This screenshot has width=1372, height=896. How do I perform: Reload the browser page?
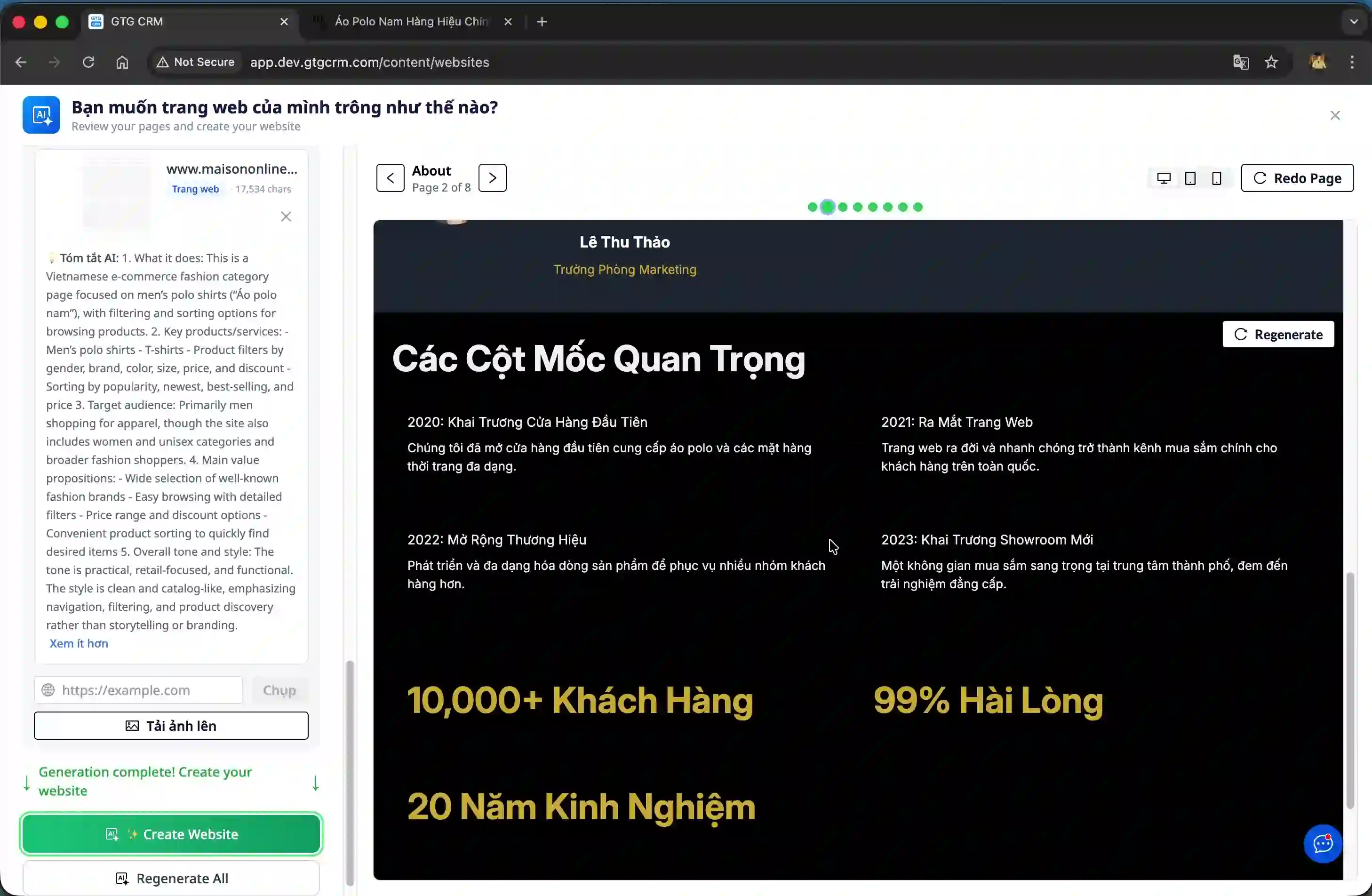(x=88, y=62)
